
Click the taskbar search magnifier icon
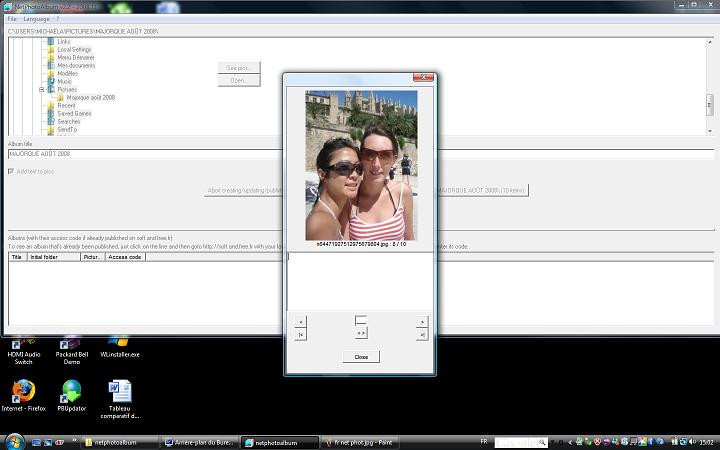pos(542,443)
